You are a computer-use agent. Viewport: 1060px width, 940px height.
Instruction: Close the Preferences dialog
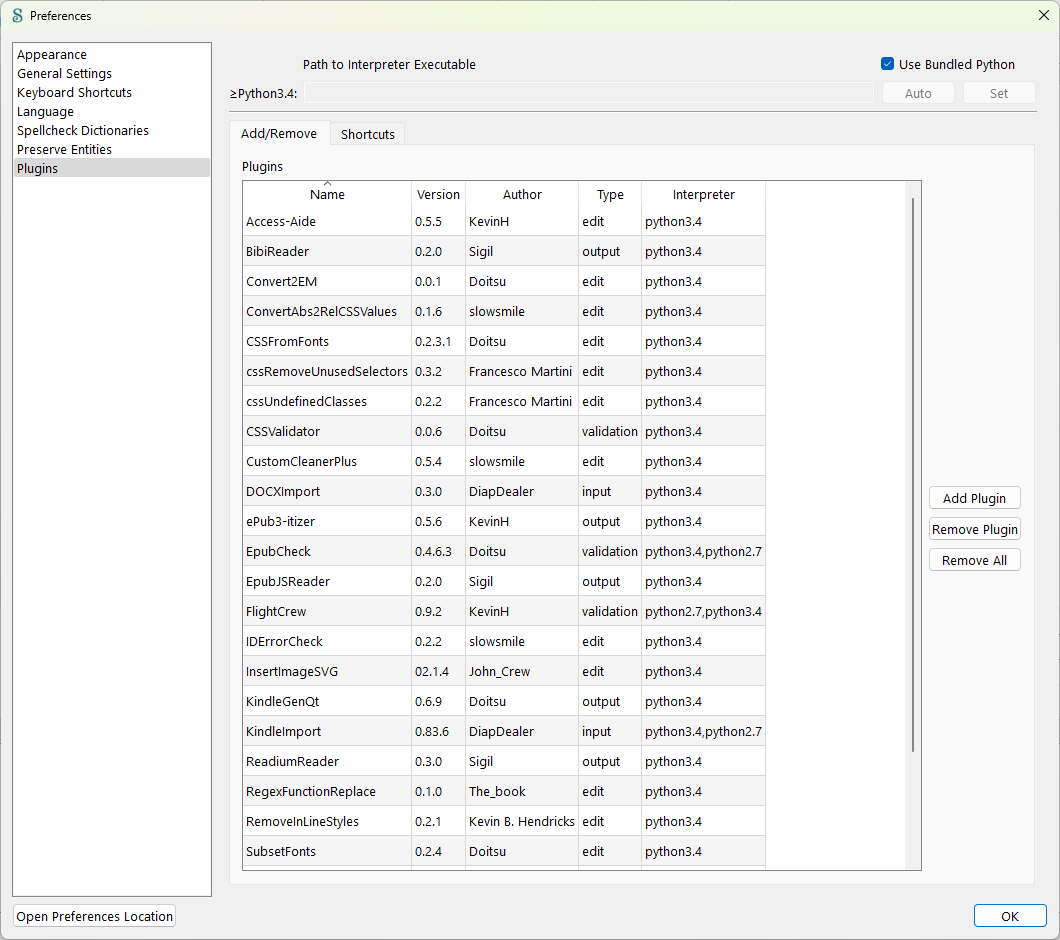click(x=1044, y=15)
